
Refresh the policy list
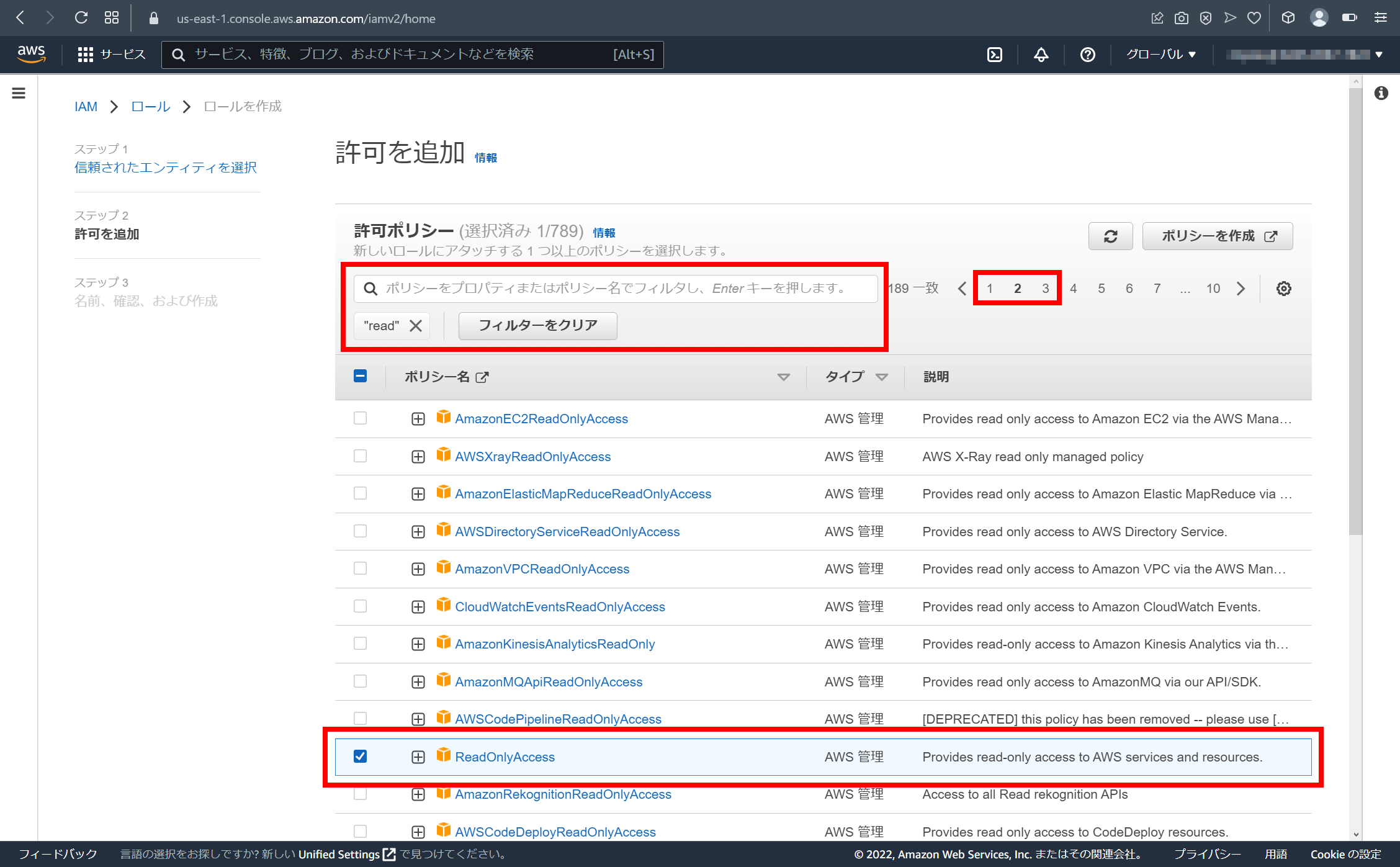coord(1111,236)
